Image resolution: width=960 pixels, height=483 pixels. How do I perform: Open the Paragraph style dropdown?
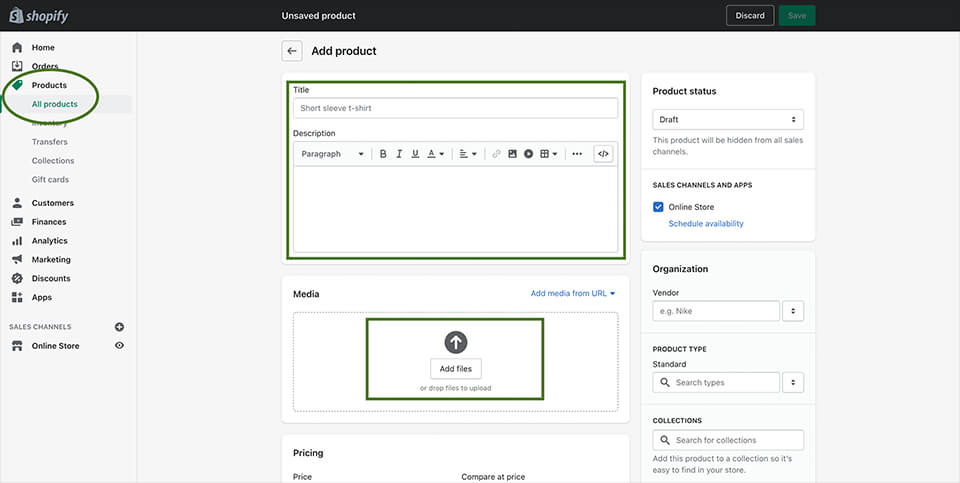[x=333, y=154]
